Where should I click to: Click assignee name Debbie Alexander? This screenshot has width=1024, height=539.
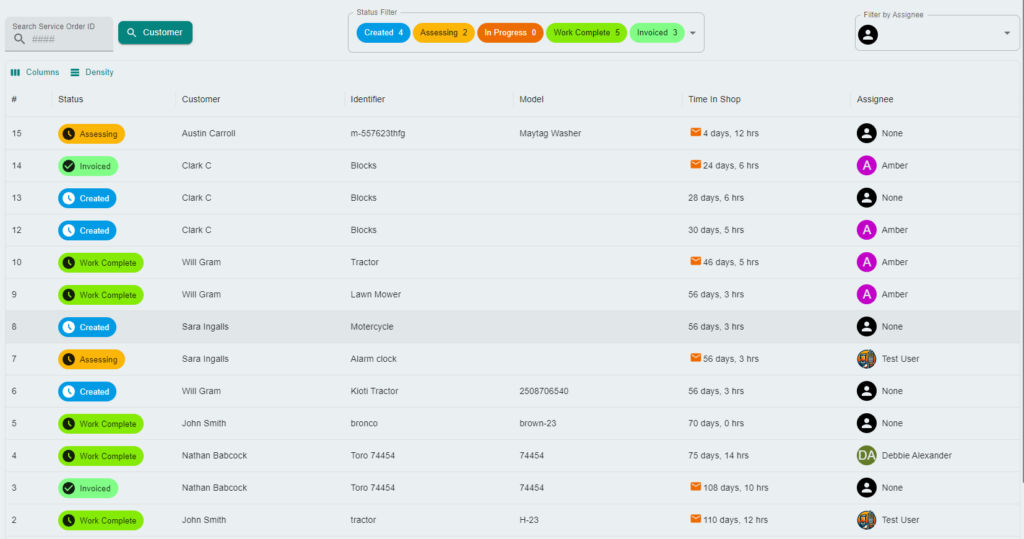(x=916, y=455)
